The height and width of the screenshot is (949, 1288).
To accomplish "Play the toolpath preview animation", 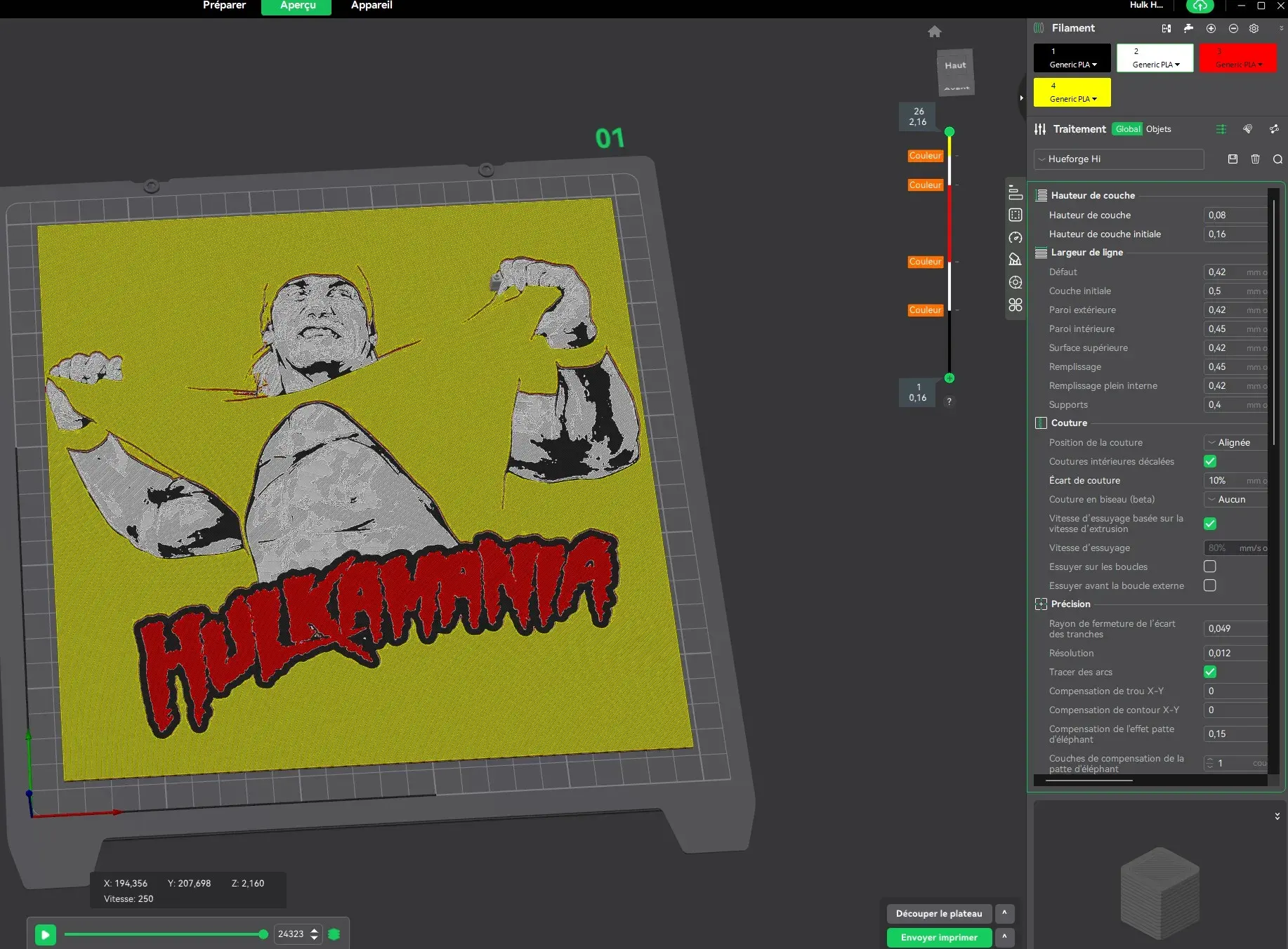I will 46,935.
